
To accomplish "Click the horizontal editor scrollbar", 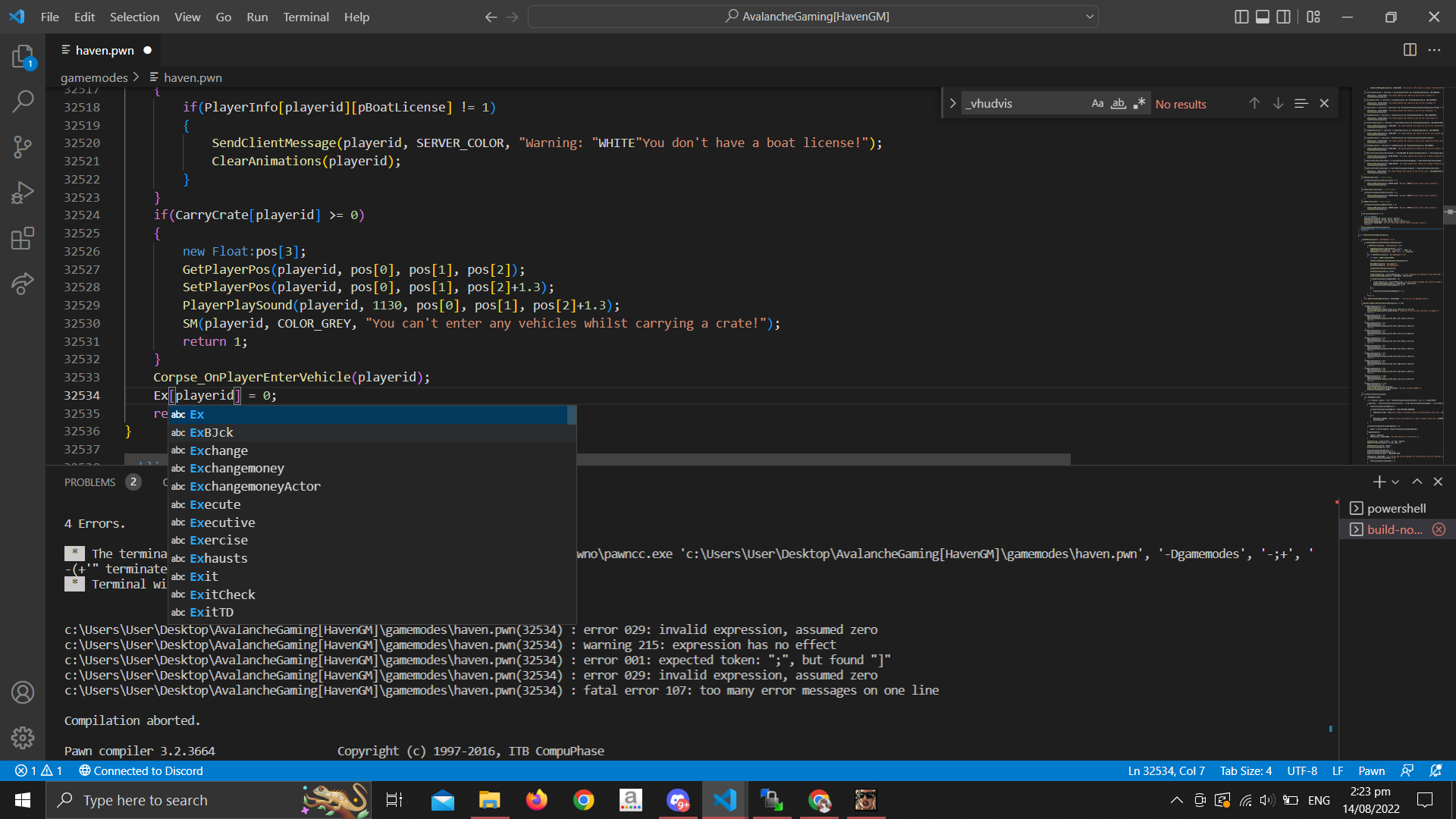I will click(598, 460).
